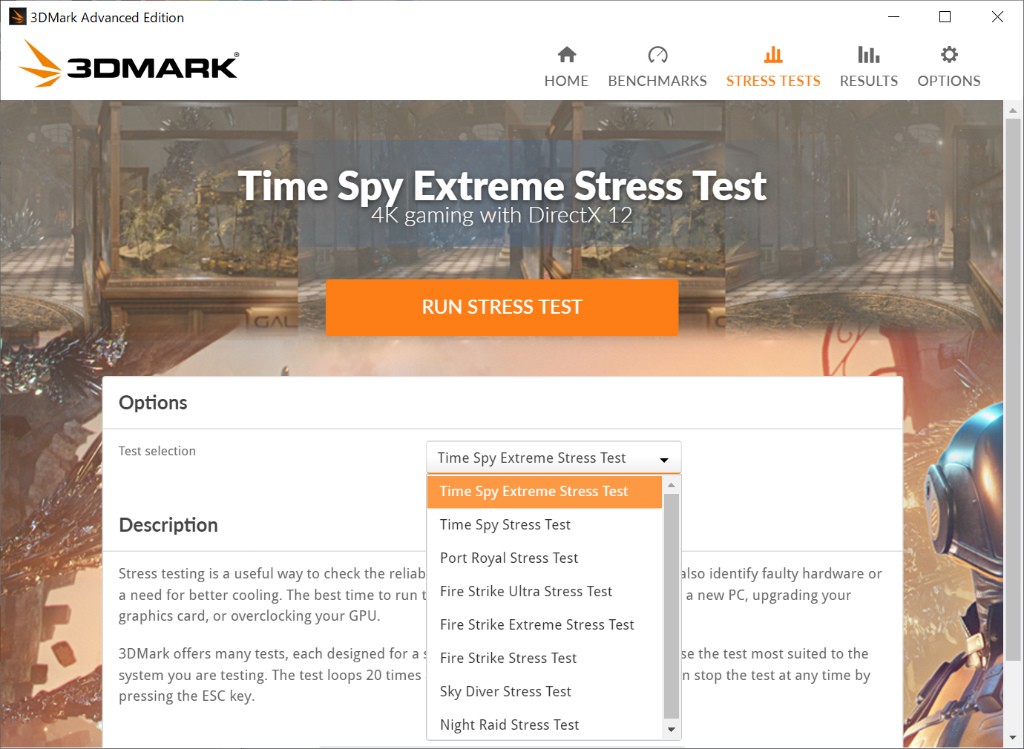
Task: Click the Options gear icon
Action: pos(949,55)
